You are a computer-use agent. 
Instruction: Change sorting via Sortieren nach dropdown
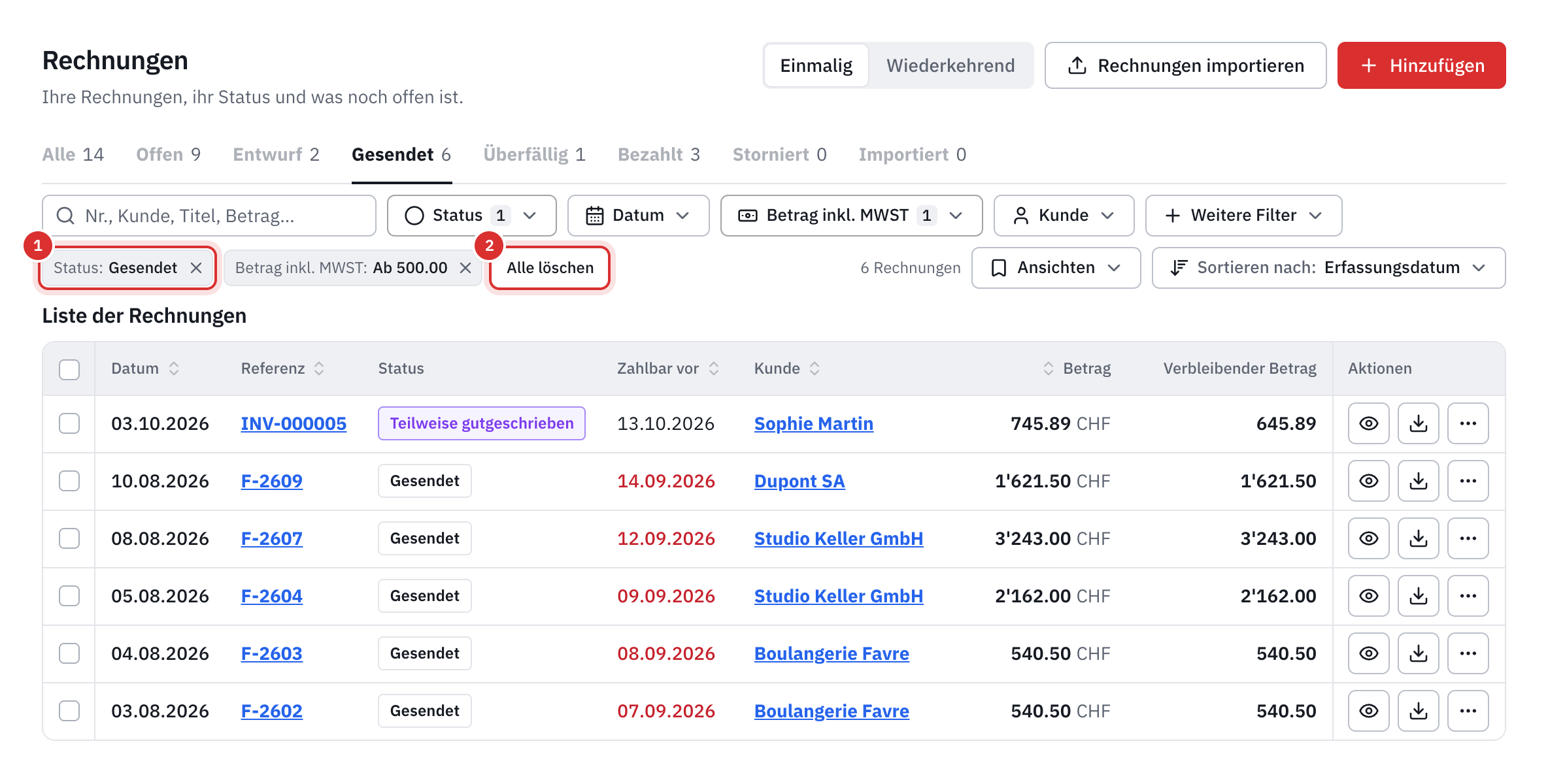[x=1328, y=268]
